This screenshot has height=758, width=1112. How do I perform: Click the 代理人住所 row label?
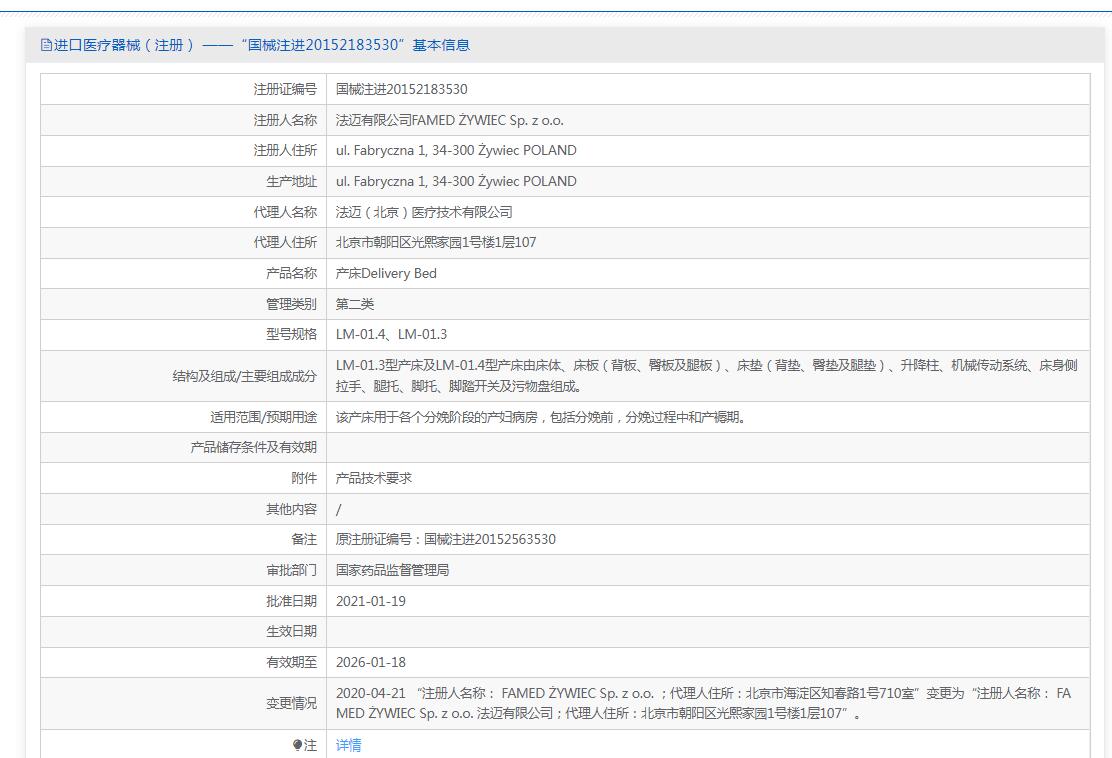click(x=285, y=243)
